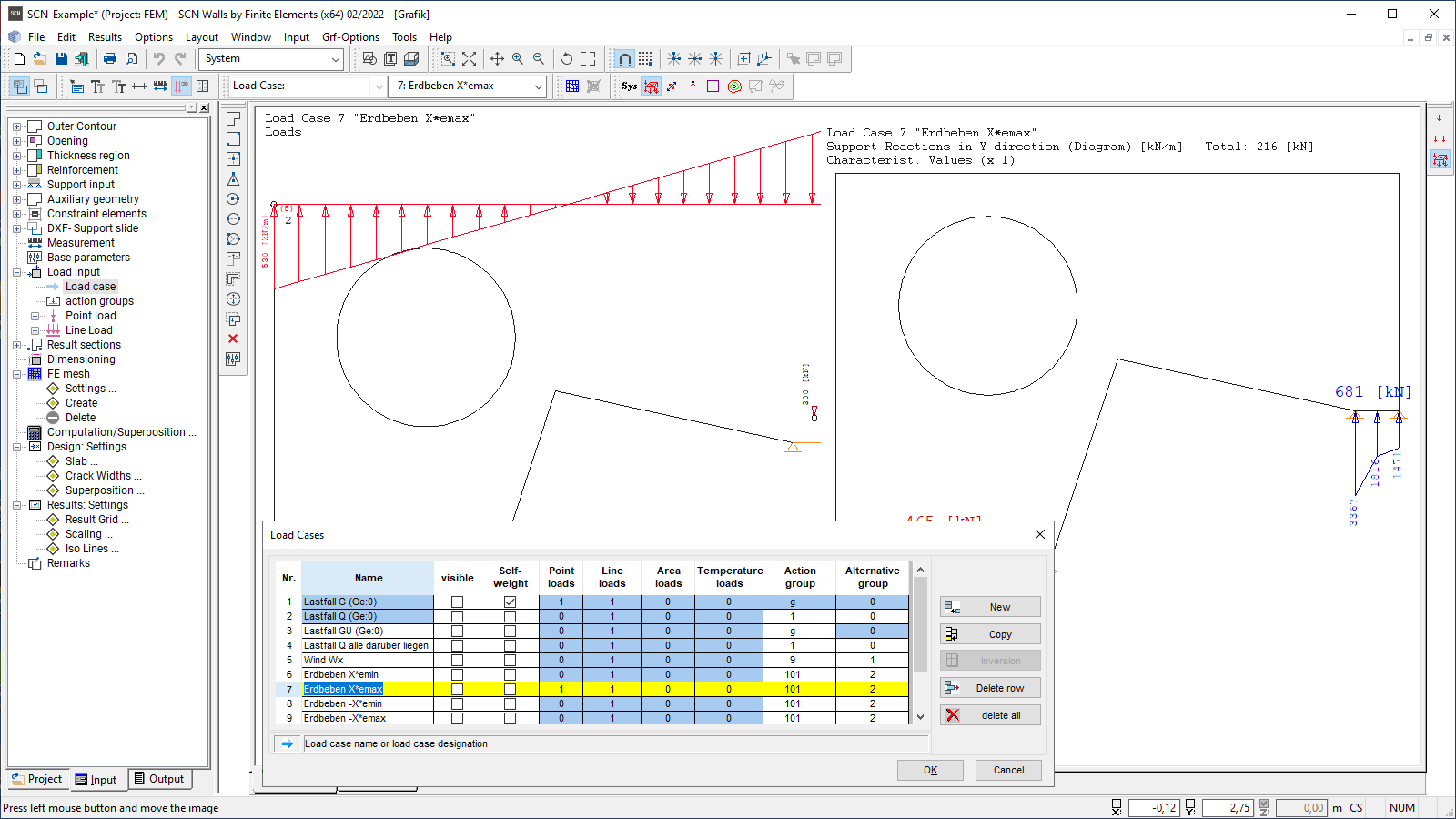Click the Erdbeben X*emax name cell

click(368, 689)
